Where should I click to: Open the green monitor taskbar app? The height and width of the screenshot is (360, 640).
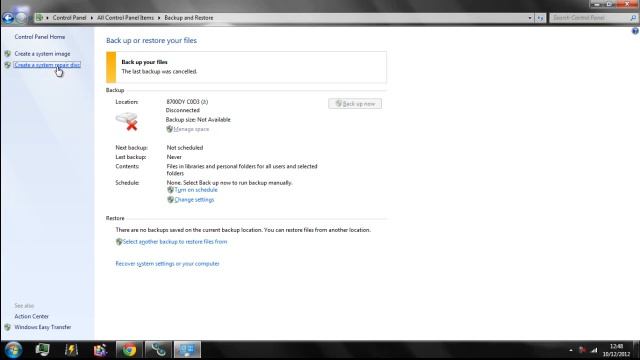click(42, 350)
